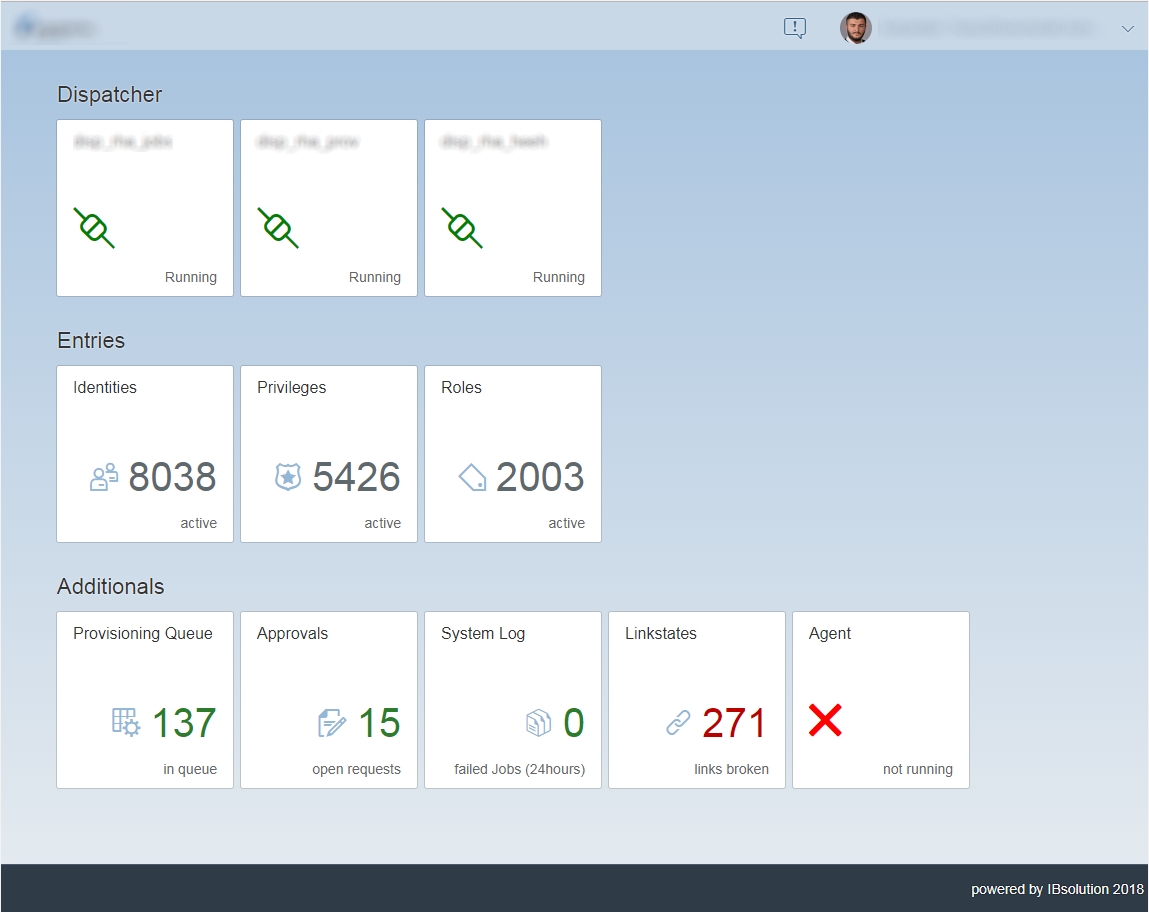Click the first dispatcher's green plug icon
The width and height of the screenshot is (1149, 912).
pos(94,228)
